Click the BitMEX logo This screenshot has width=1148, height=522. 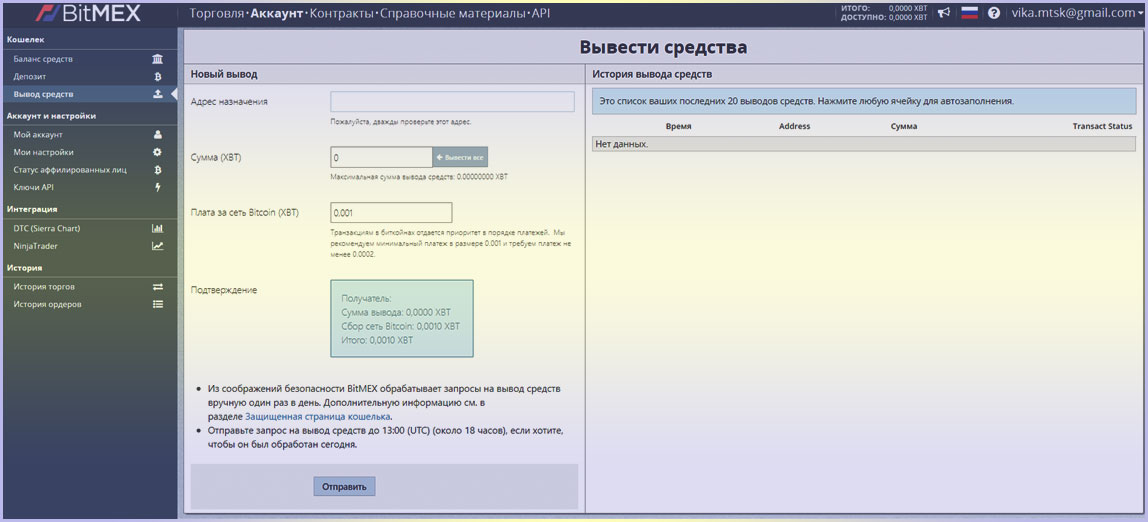pyautogui.click(x=88, y=14)
